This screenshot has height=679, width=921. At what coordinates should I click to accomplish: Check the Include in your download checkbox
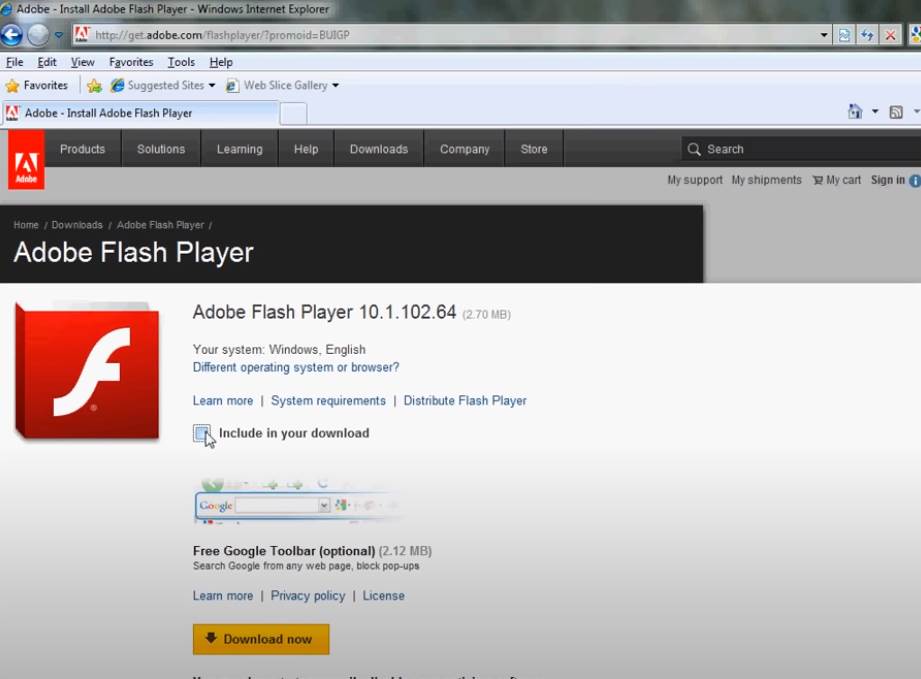pos(201,433)
